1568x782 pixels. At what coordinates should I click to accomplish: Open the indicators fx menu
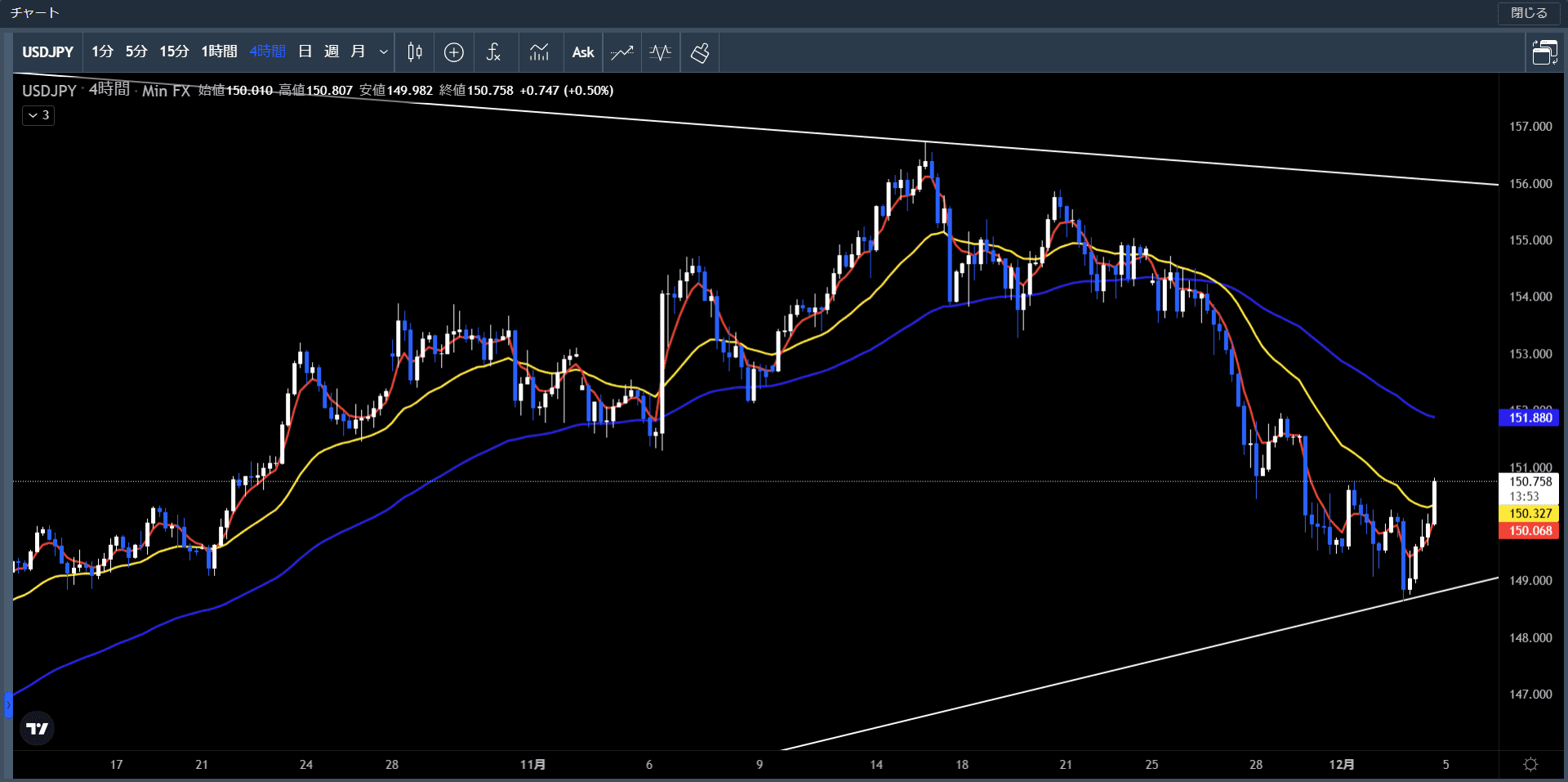[493, 52]
